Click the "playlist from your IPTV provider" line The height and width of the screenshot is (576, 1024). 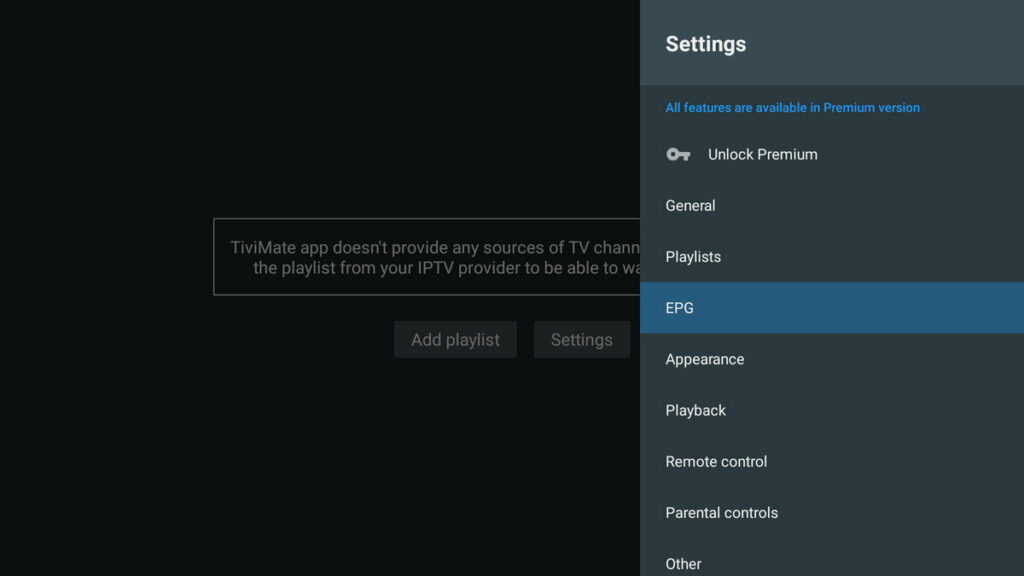pyautogui.click(x=440, y=268)
